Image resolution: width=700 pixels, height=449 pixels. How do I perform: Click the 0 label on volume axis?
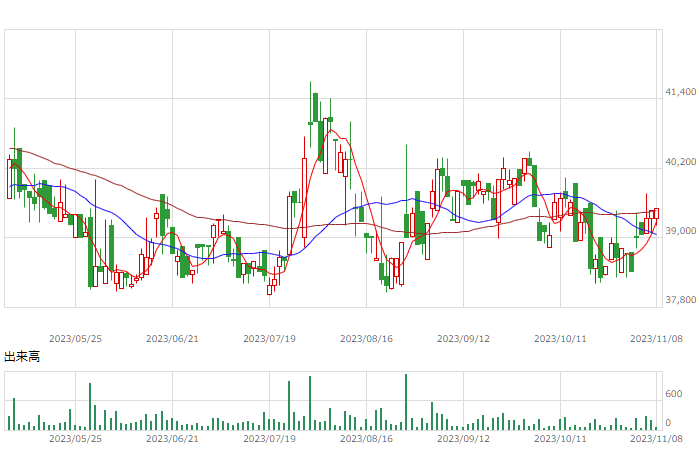point(668,423)
